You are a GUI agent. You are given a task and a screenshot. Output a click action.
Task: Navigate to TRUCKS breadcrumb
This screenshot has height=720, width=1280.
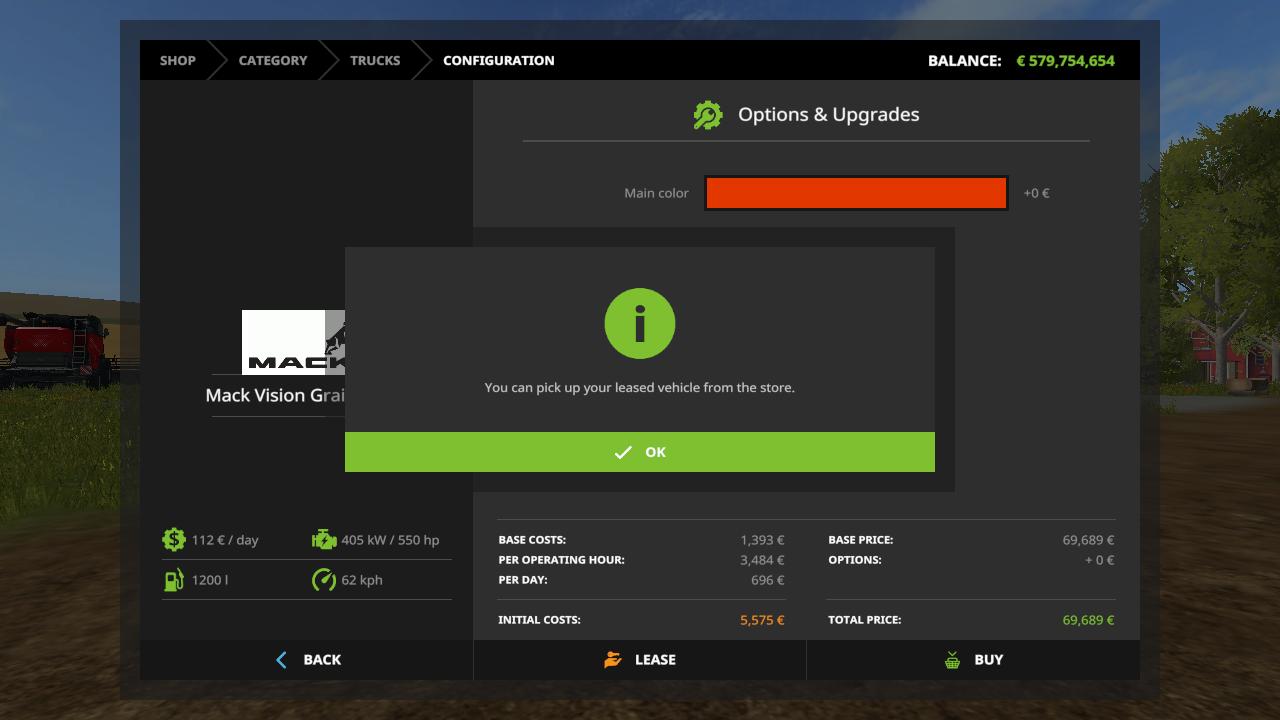tap(375, 60)
